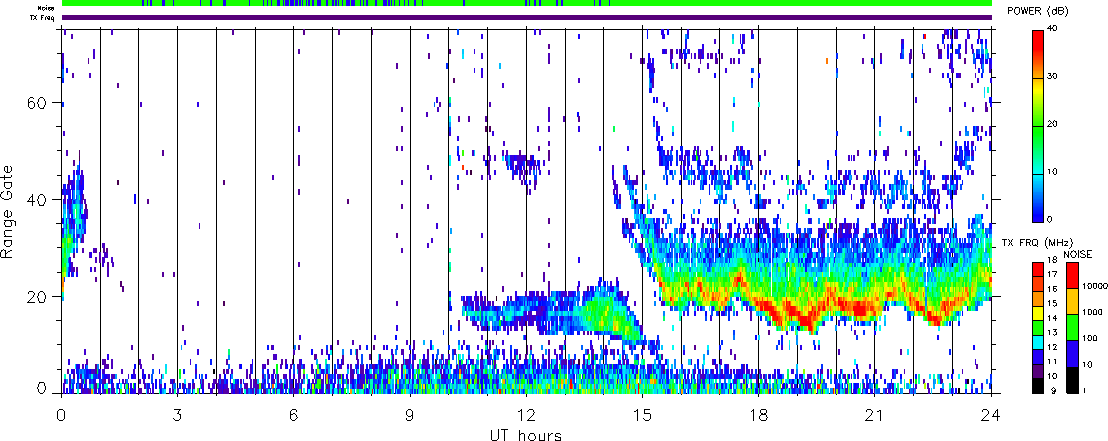
Task: Pick the blue segment of the NOISE colorbar
Action: click(x=1073, y=353)
